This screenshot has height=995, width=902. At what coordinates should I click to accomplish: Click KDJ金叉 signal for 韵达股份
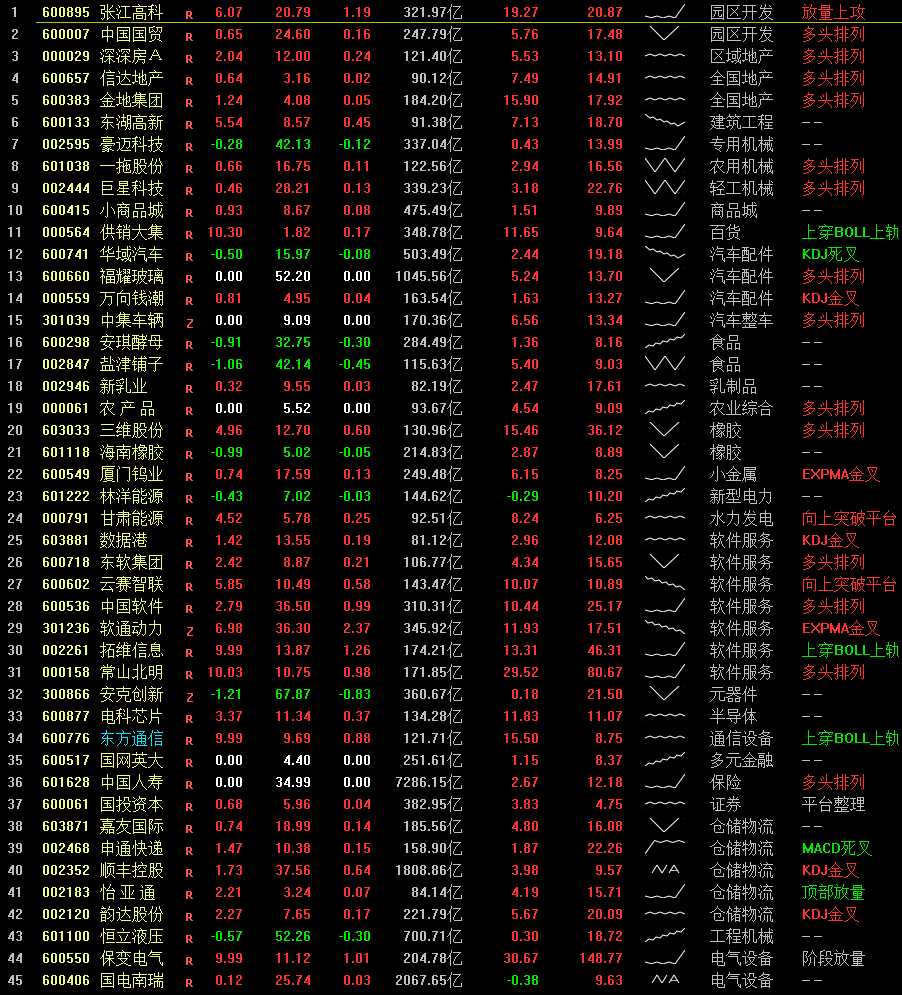point(830,914)
